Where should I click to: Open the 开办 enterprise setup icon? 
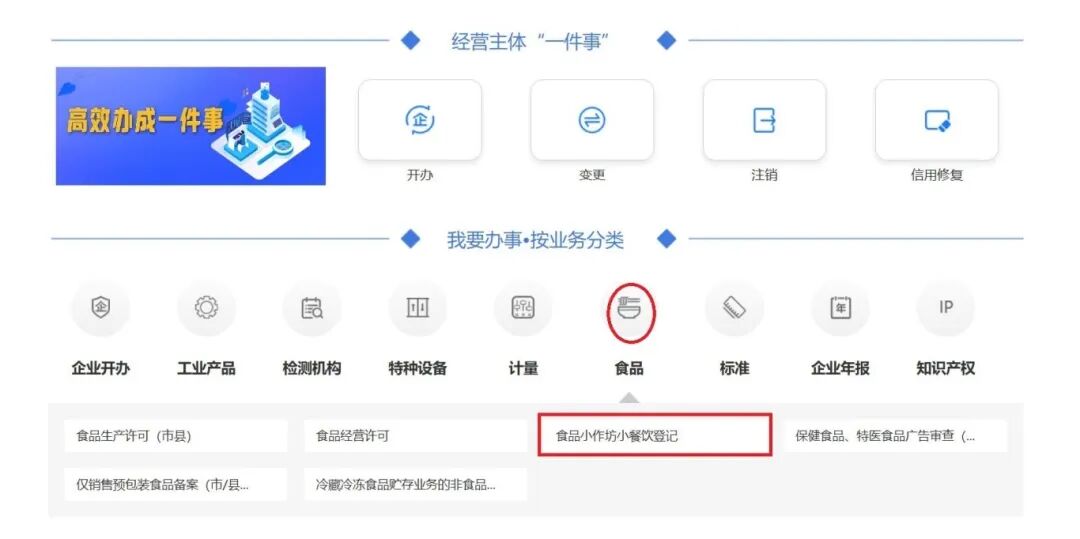click(420, 120)
